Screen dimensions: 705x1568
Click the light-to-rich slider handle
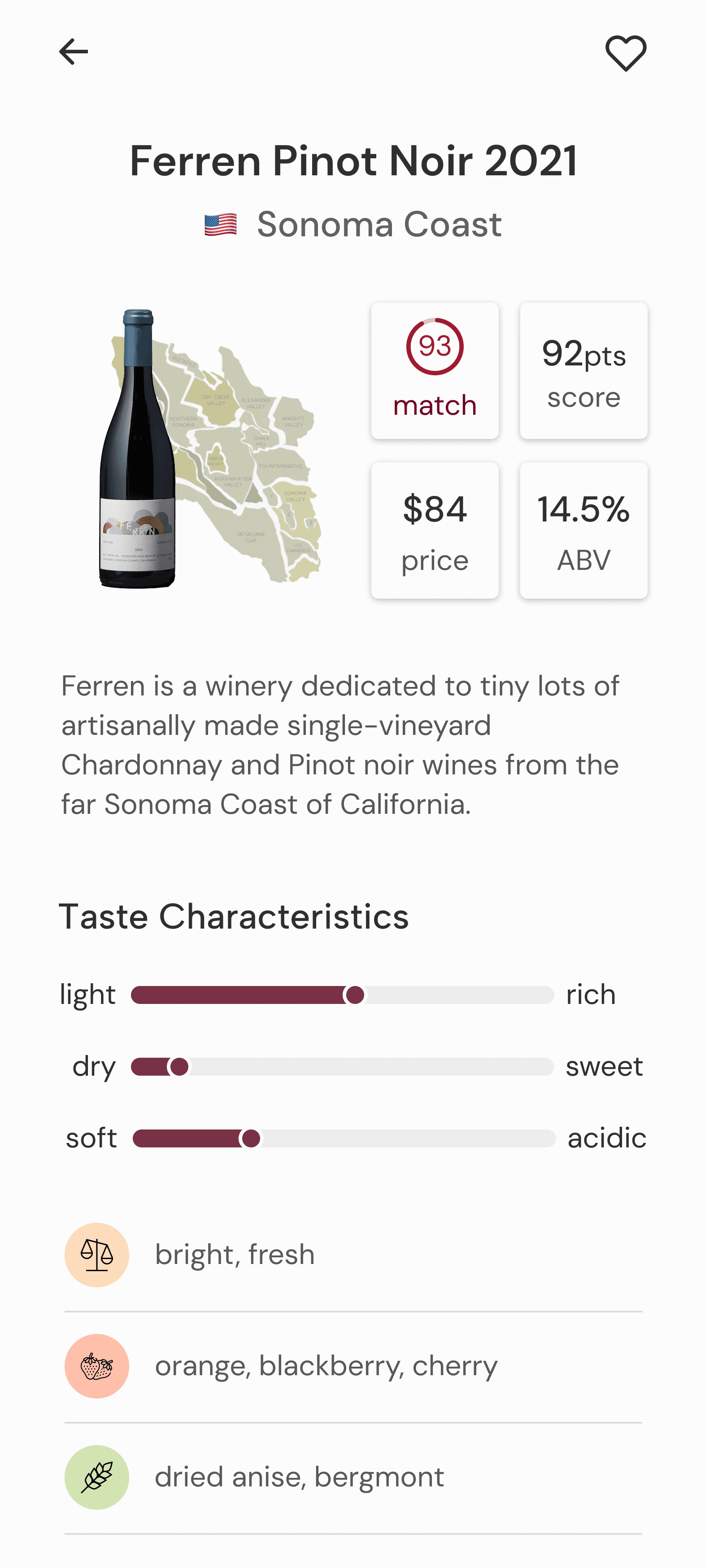coord(354,995)
